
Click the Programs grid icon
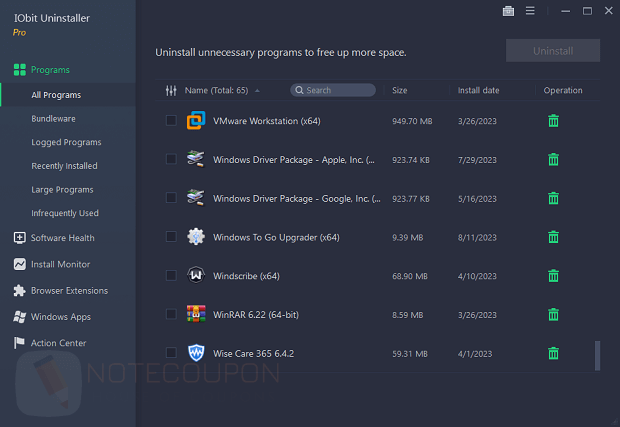pos(20,70)
